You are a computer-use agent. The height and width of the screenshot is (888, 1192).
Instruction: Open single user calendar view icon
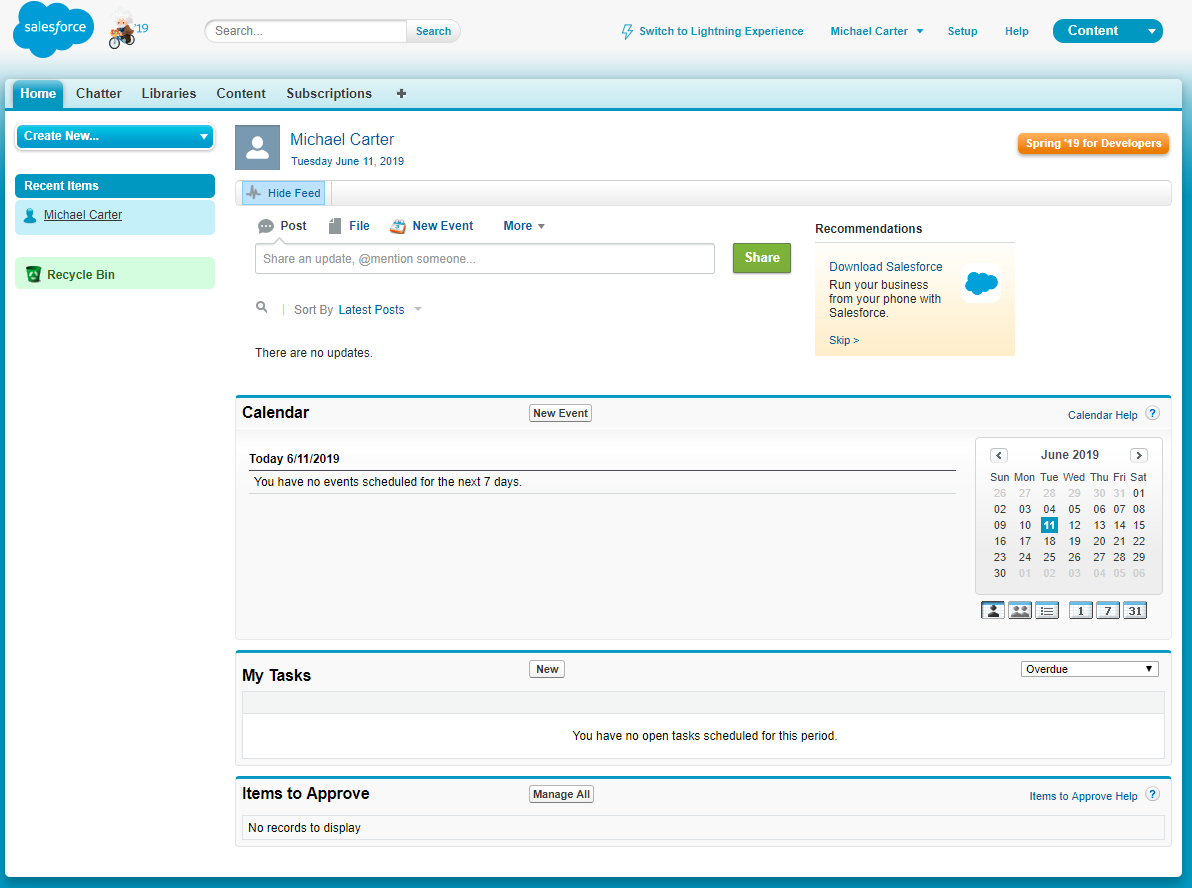coord(993,611)
